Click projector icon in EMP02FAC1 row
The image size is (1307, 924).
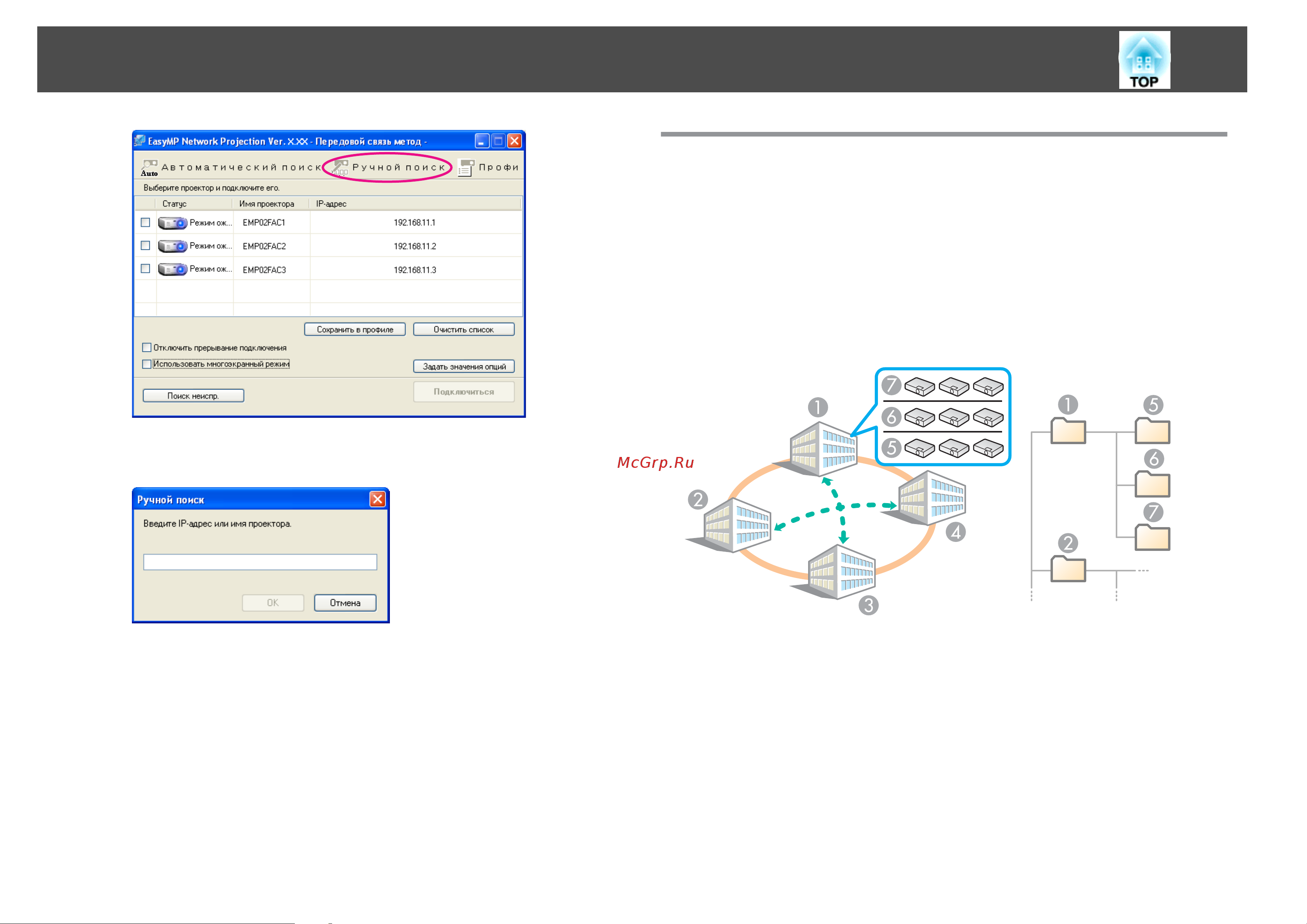click(x=173, y=223)
